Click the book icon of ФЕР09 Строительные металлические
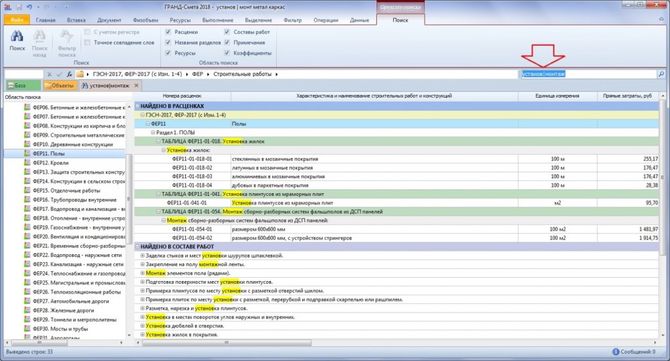The image size is (670, 361). [x=27, y=135]
